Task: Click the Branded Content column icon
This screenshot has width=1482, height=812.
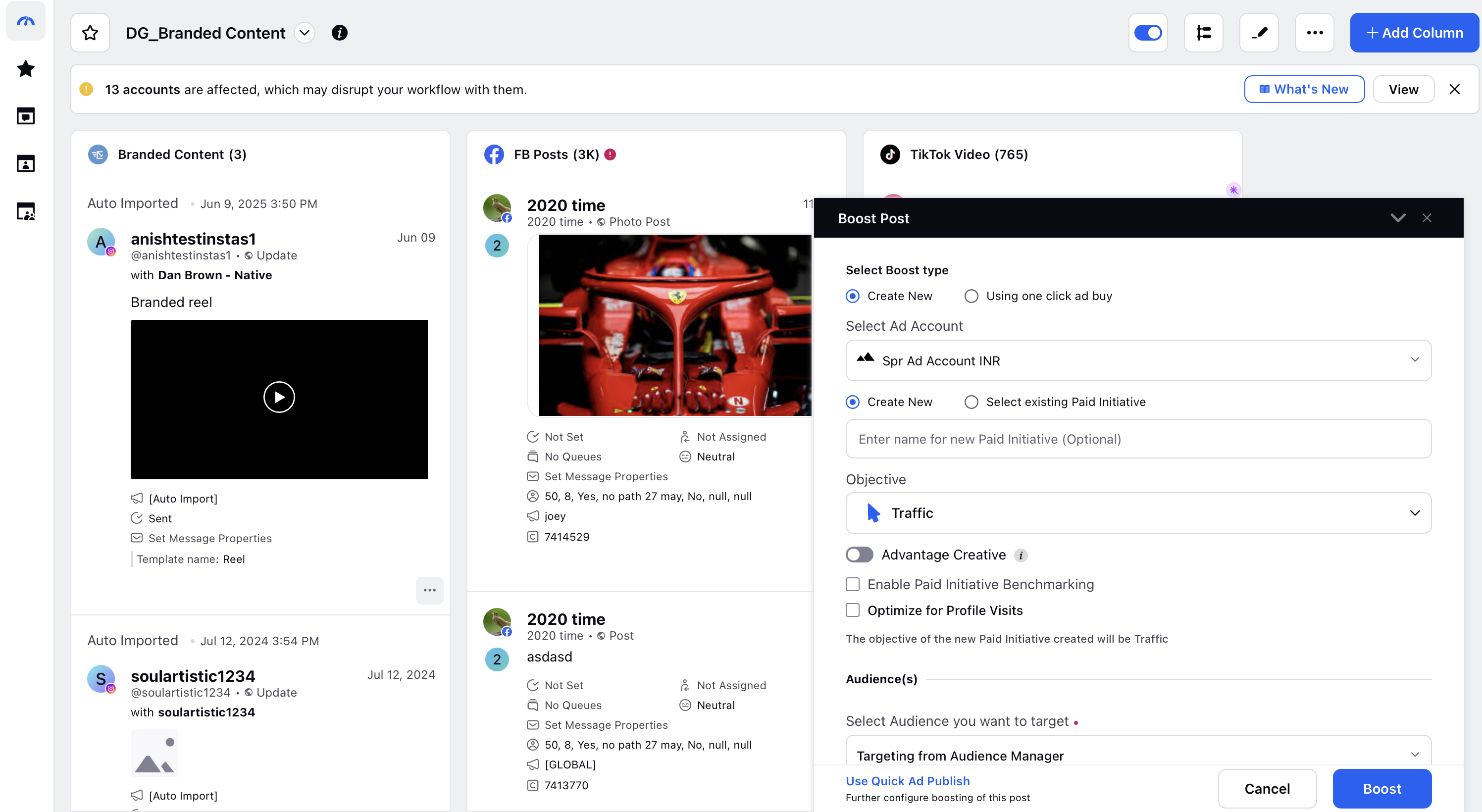Action: [98, 154]
